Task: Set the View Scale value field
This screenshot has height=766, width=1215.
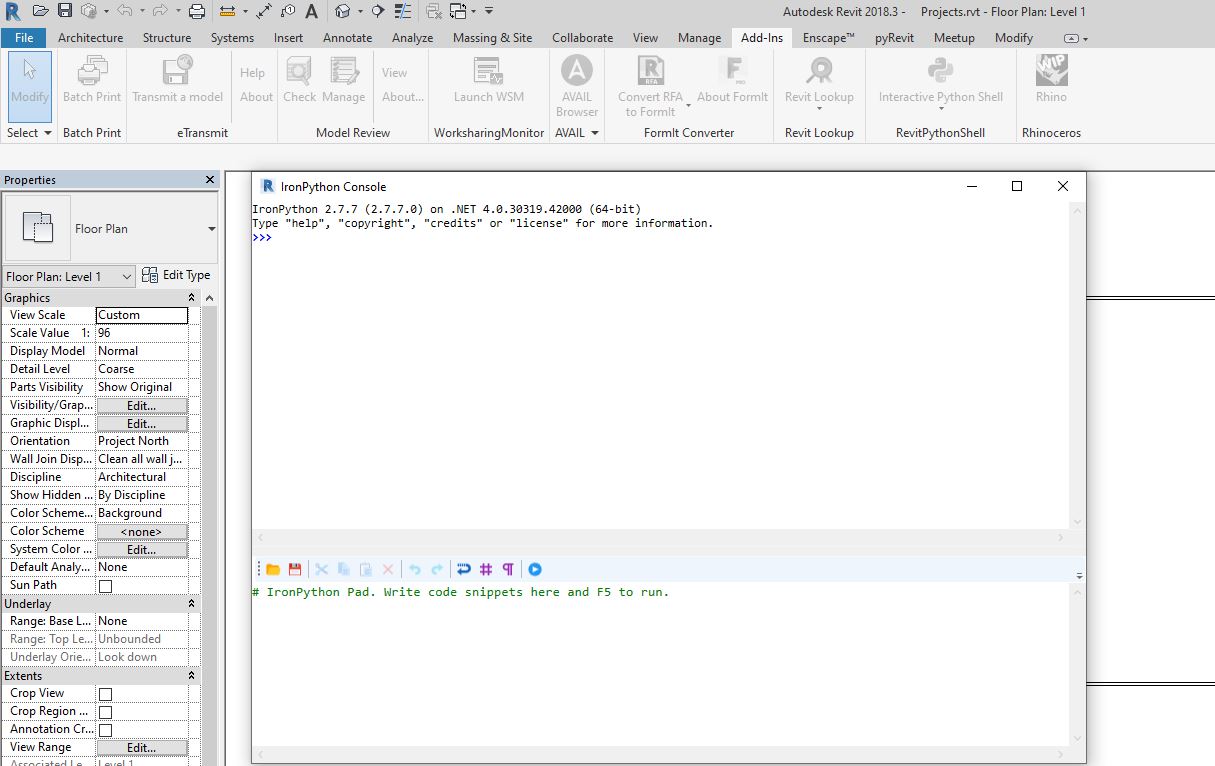Action: click(141, 314)
